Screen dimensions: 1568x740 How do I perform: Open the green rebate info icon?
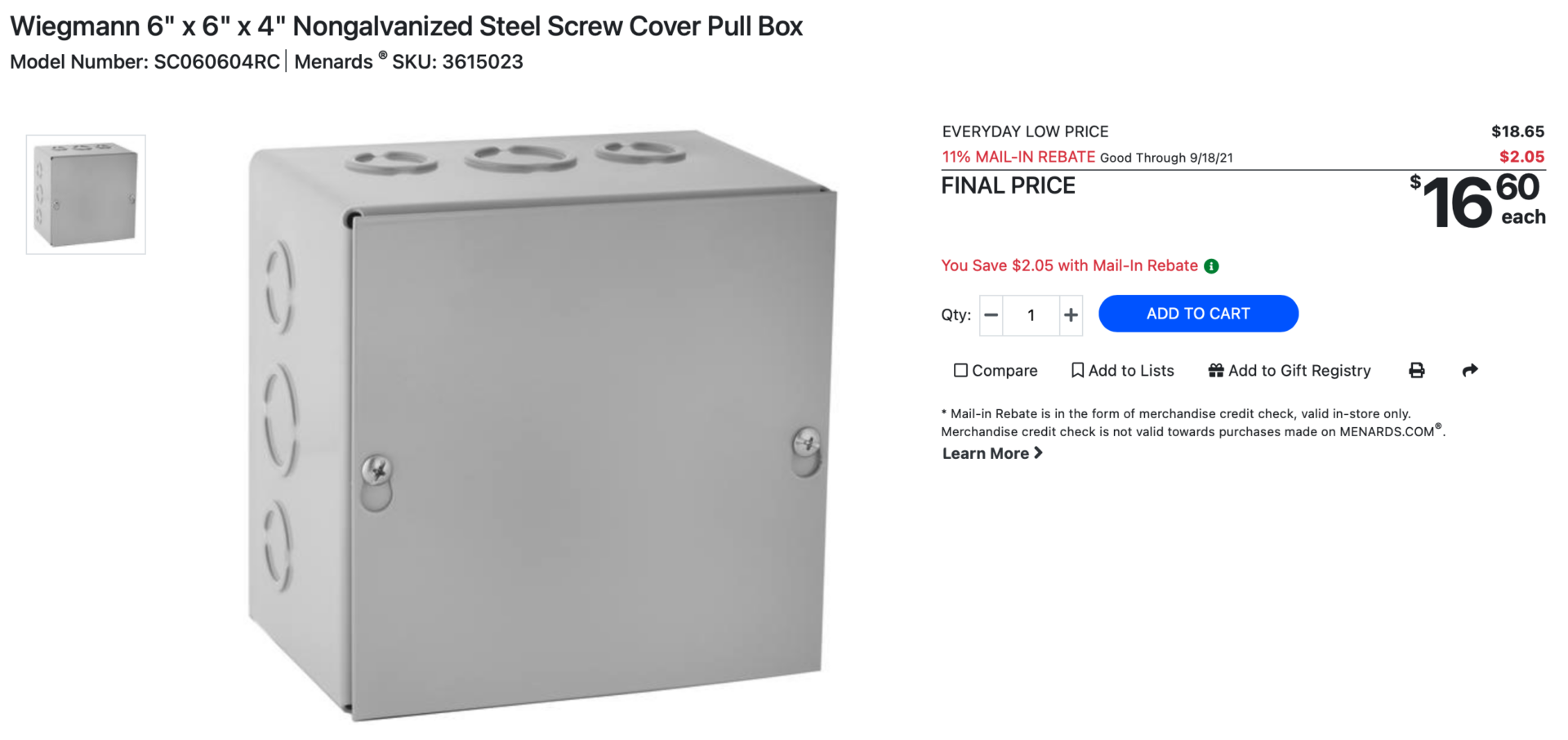click(1212, 266)
